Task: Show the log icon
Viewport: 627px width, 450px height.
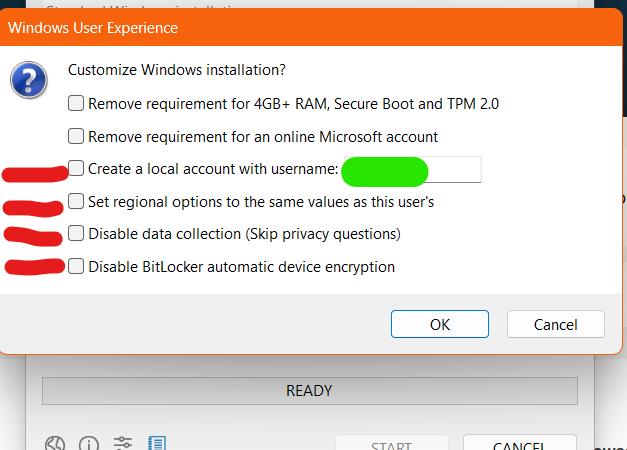Action: coord(156,444)
